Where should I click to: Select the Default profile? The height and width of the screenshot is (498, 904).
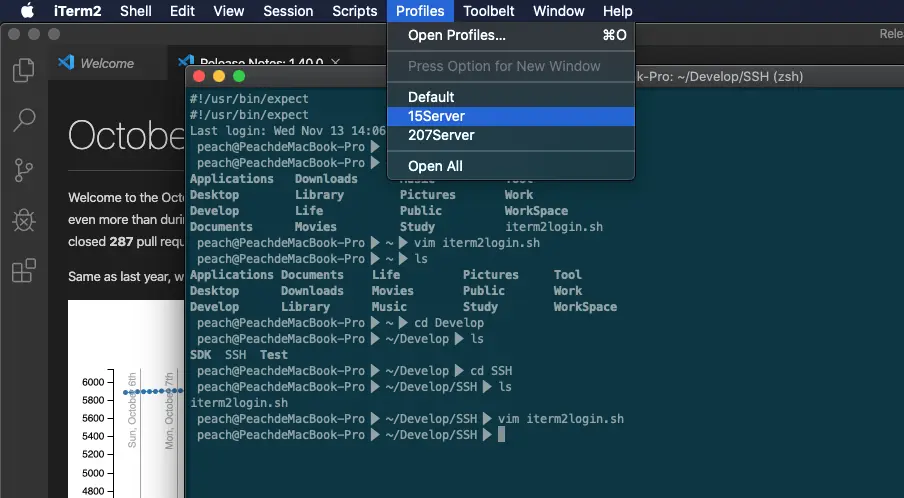(x=511, y=97)
